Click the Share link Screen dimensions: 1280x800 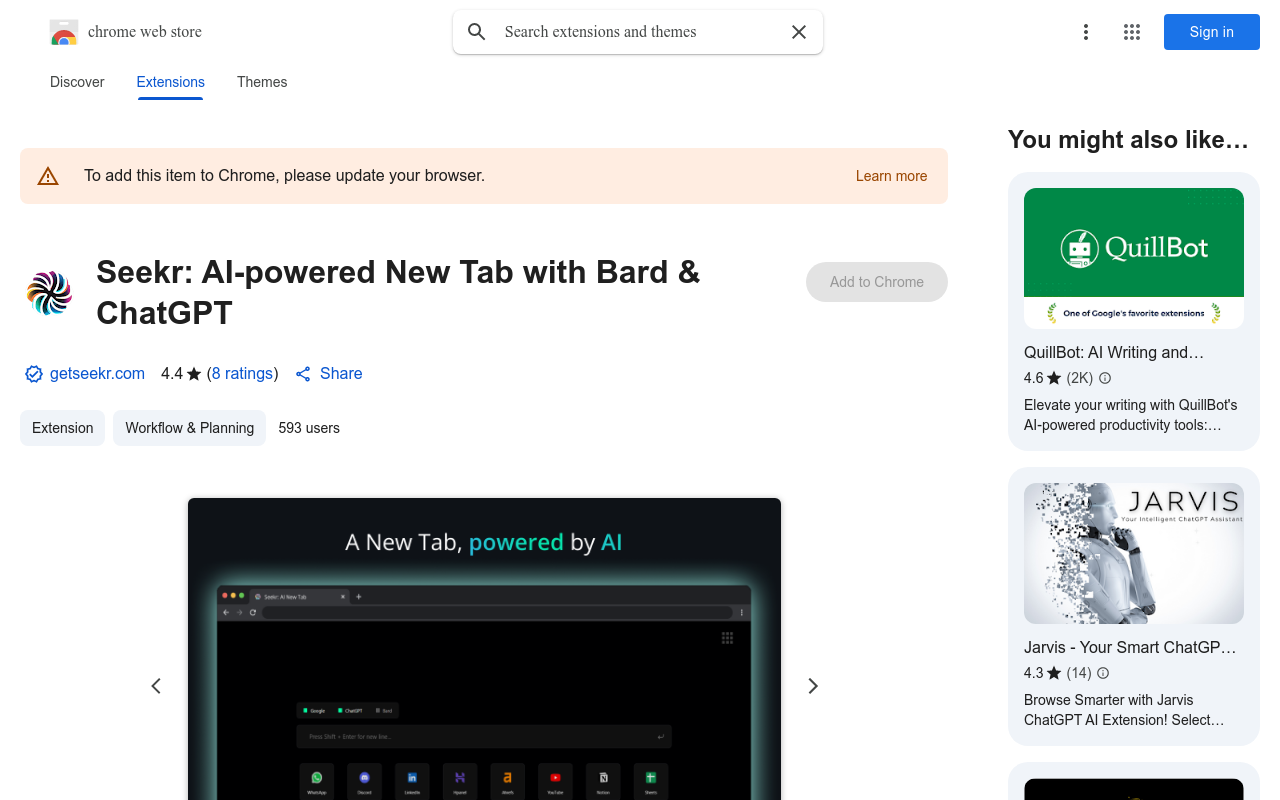341,374
